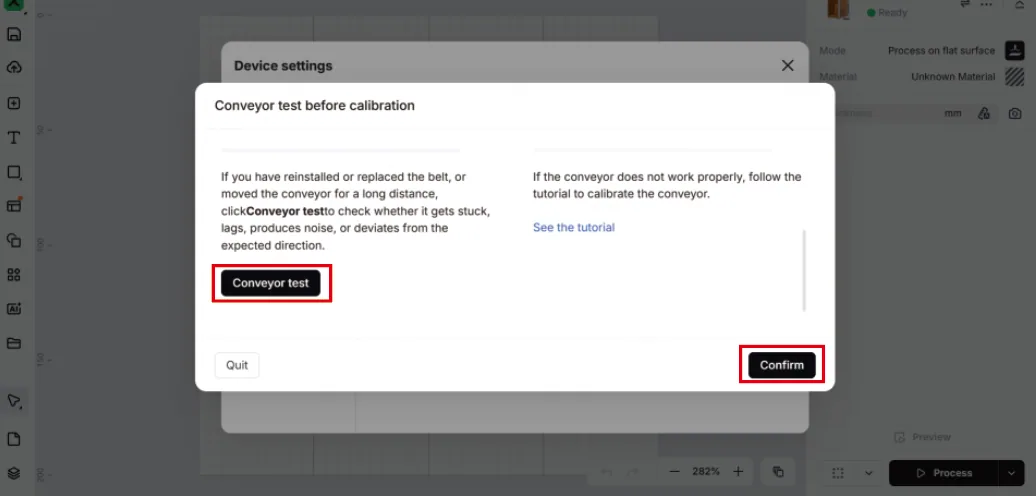
Task: Expand the selection mode dropdown chevron
Action: coord(869,474)
